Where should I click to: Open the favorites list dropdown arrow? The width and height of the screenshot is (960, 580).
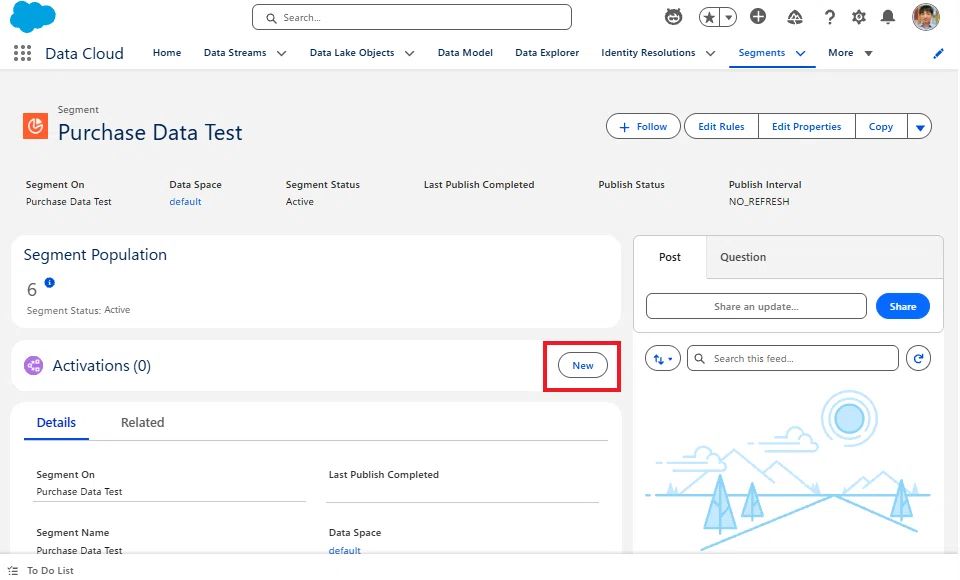729,17
